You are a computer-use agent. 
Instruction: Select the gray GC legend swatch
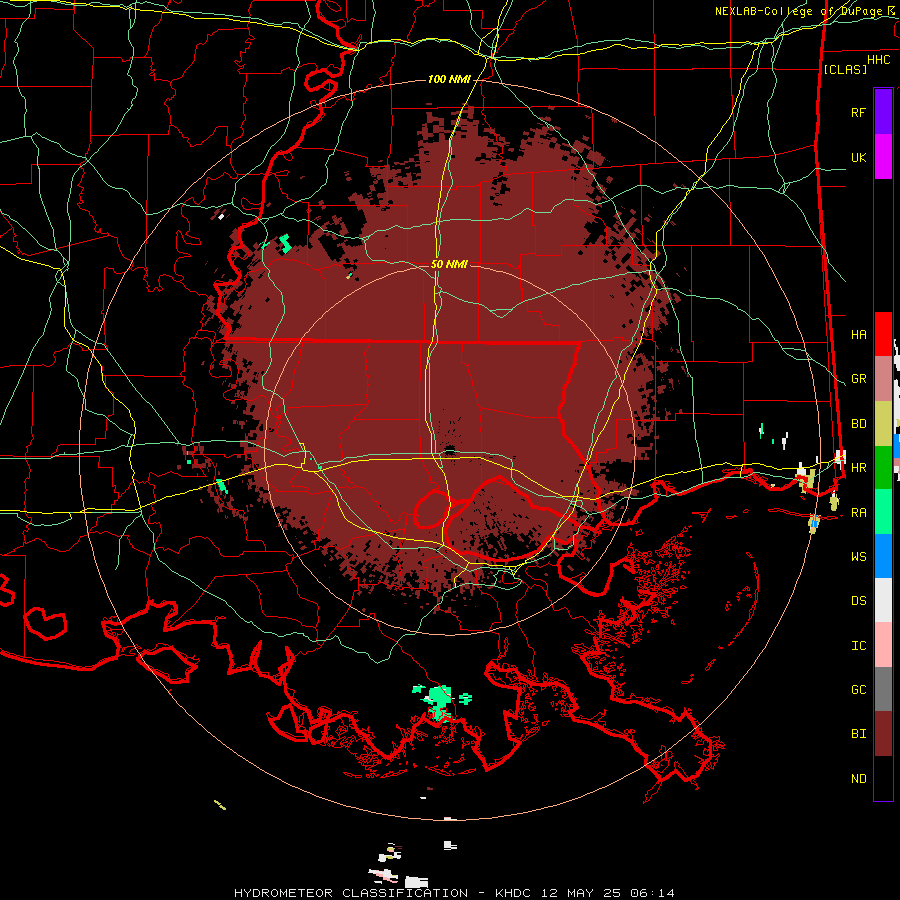(883, 689)
